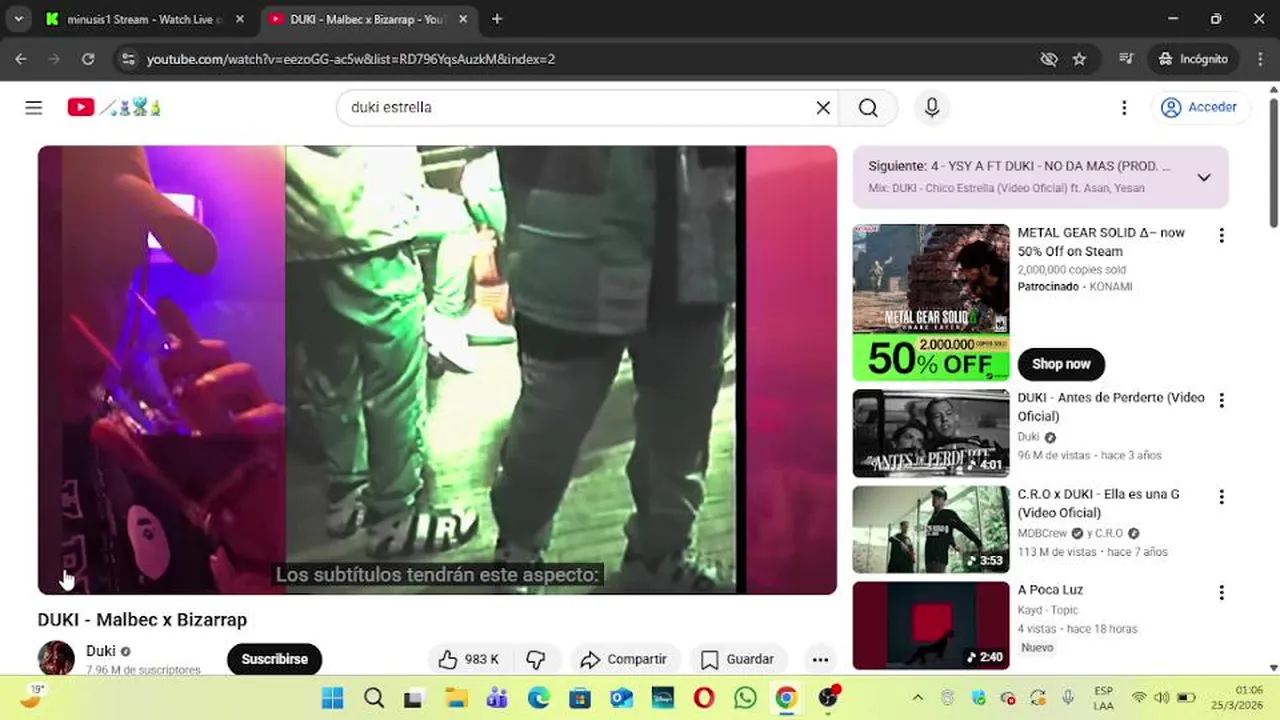Go back with the browser back arrow
The image size is (1280, 720).
[x=21, y=59]
